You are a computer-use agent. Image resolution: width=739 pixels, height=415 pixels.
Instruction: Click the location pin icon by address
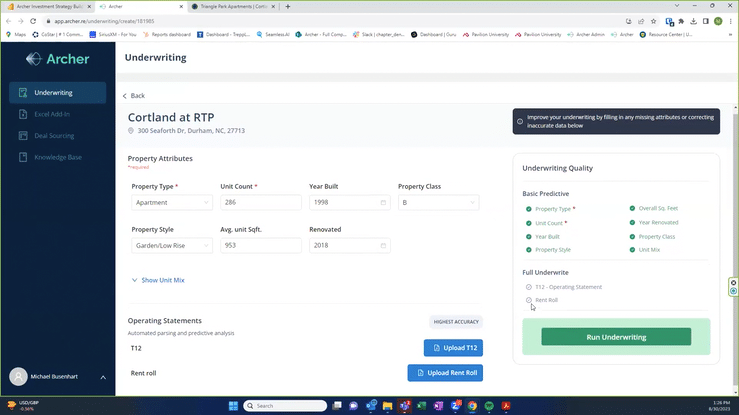click(131, 131)
